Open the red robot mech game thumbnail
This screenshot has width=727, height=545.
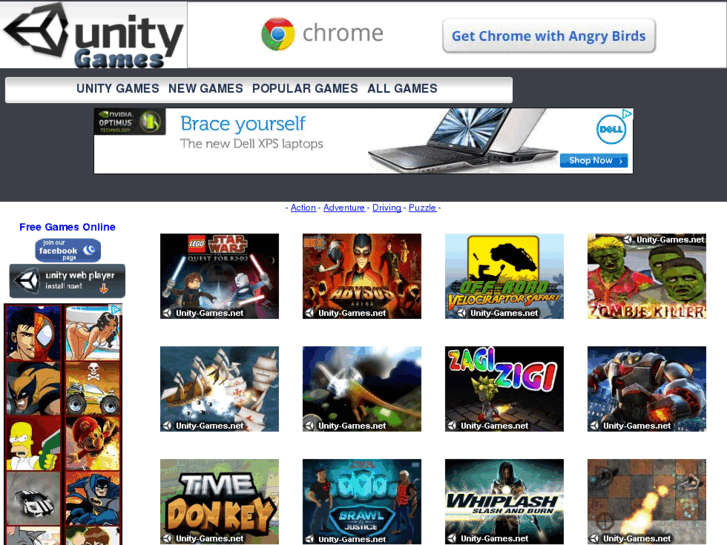[x=647, y=389]
